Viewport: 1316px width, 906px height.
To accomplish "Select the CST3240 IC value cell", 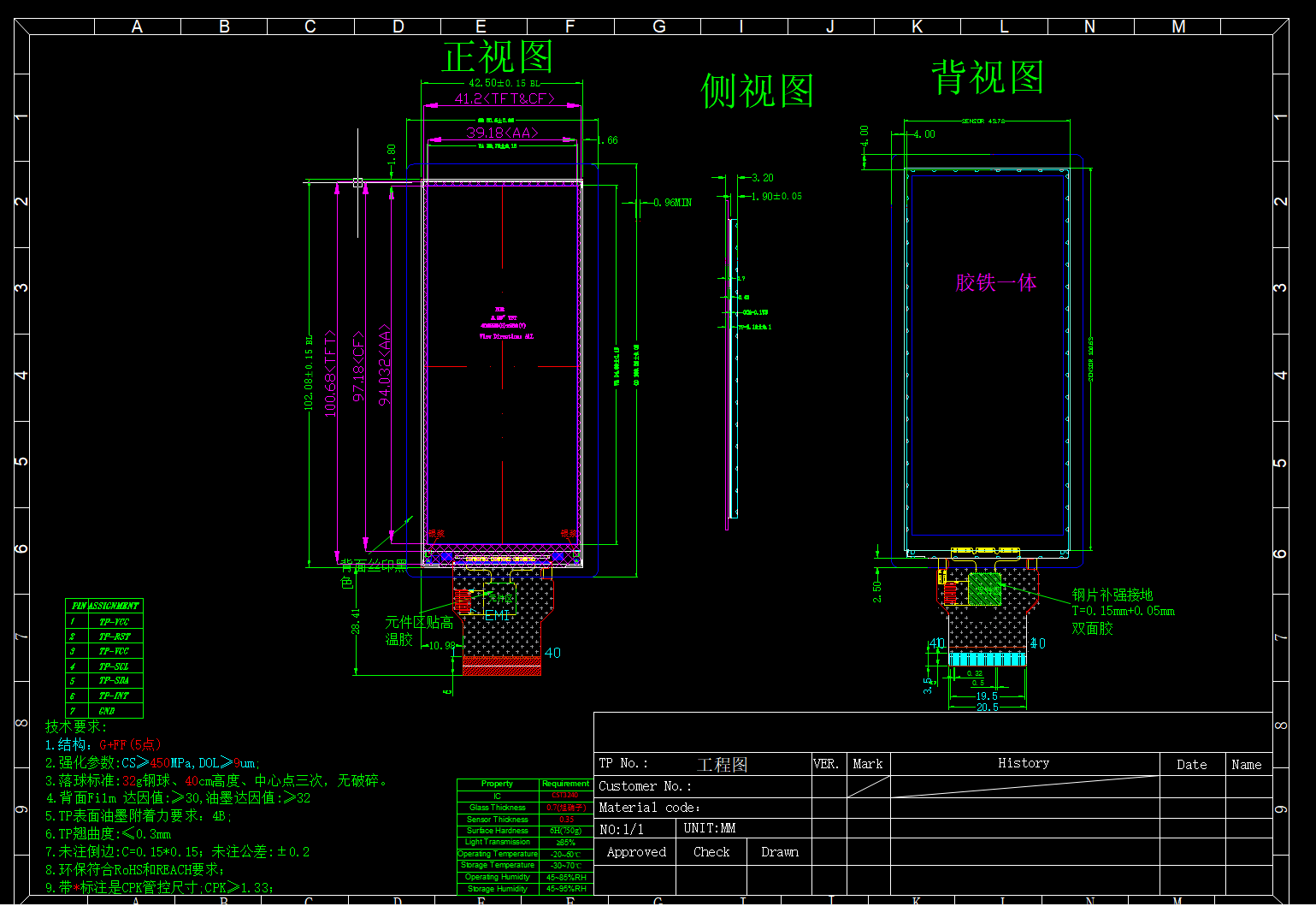I will 566,796.
